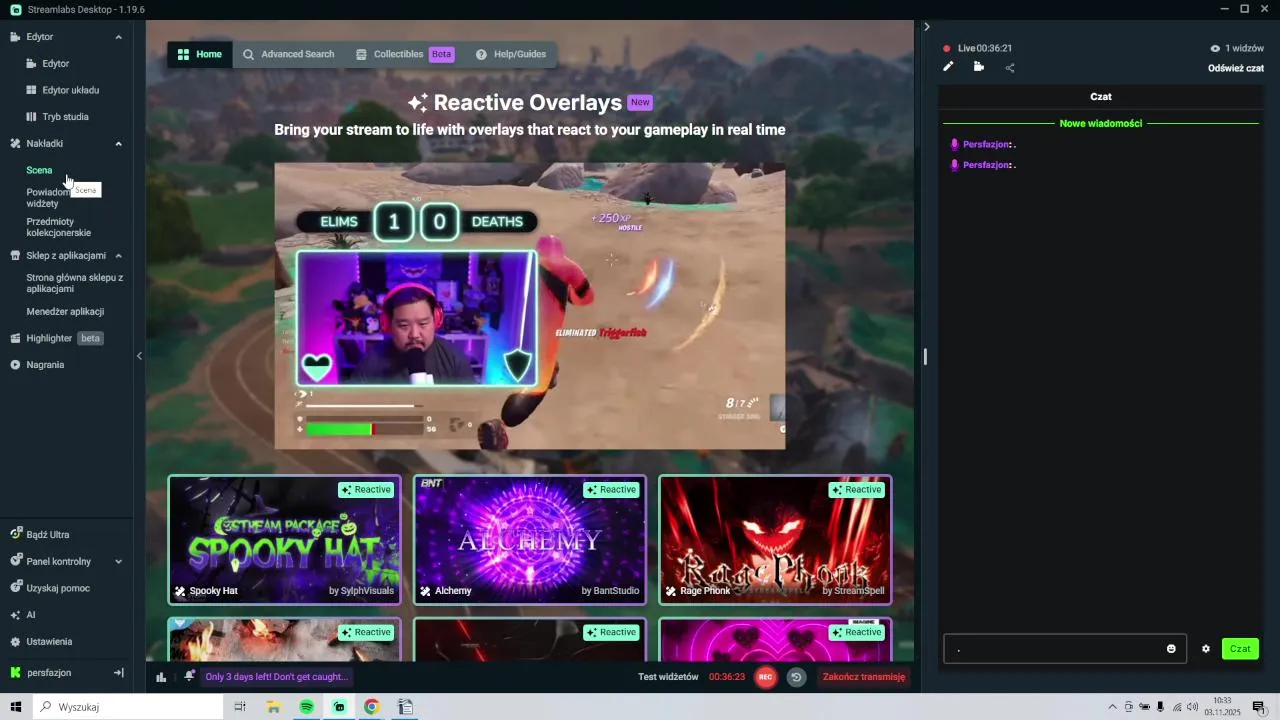Open the AI sparkle item

[23, 615]
